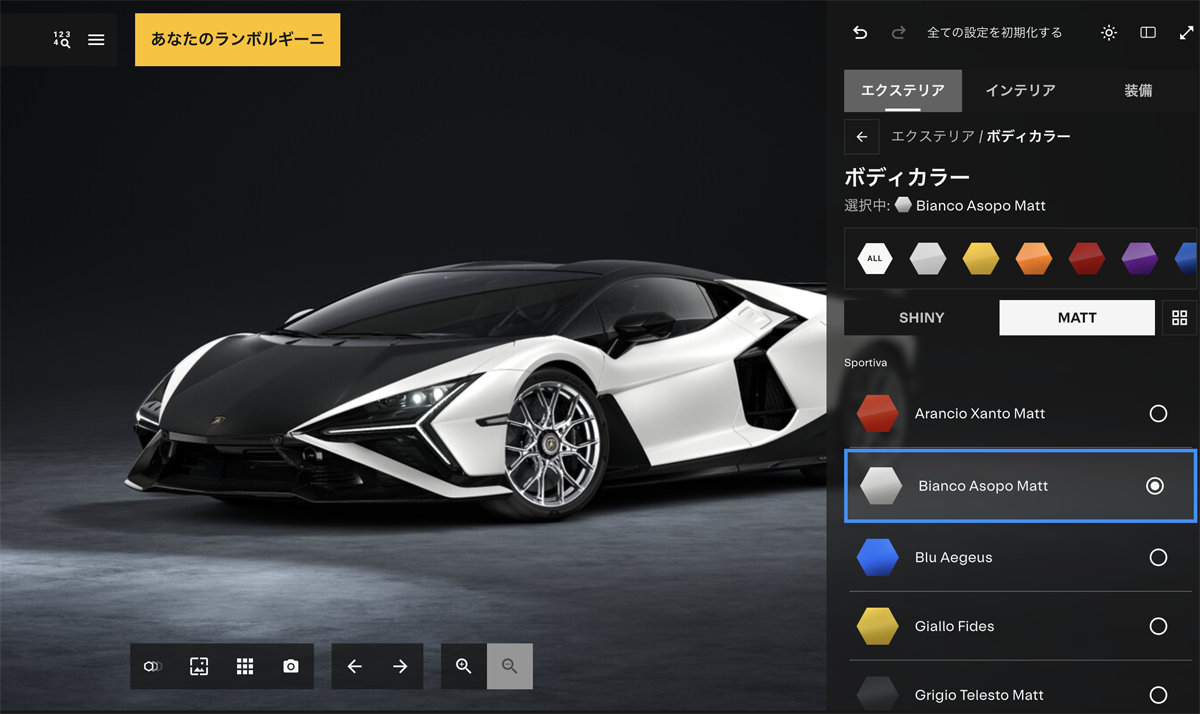Filter colors by silver/white hexagon
The height and width of the screenshot is (714, 1200).
click(928, 258)
